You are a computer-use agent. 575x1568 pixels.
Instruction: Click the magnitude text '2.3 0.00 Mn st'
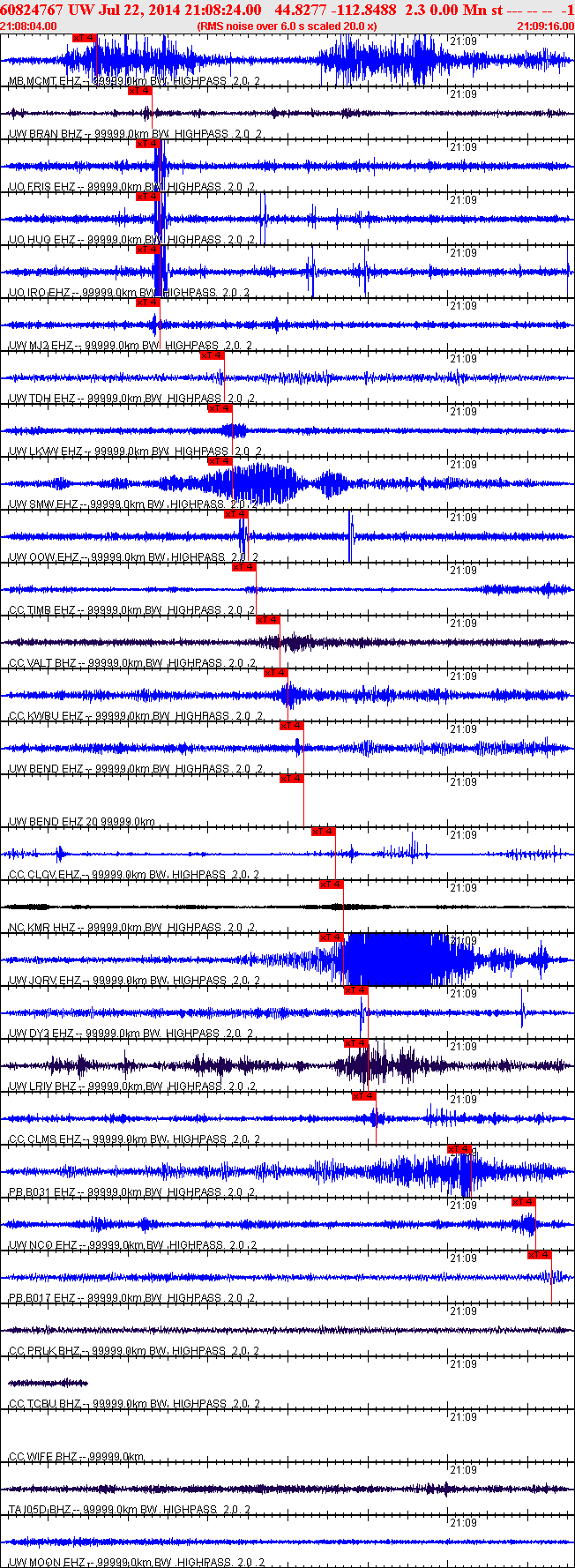(x=454, y=10)
